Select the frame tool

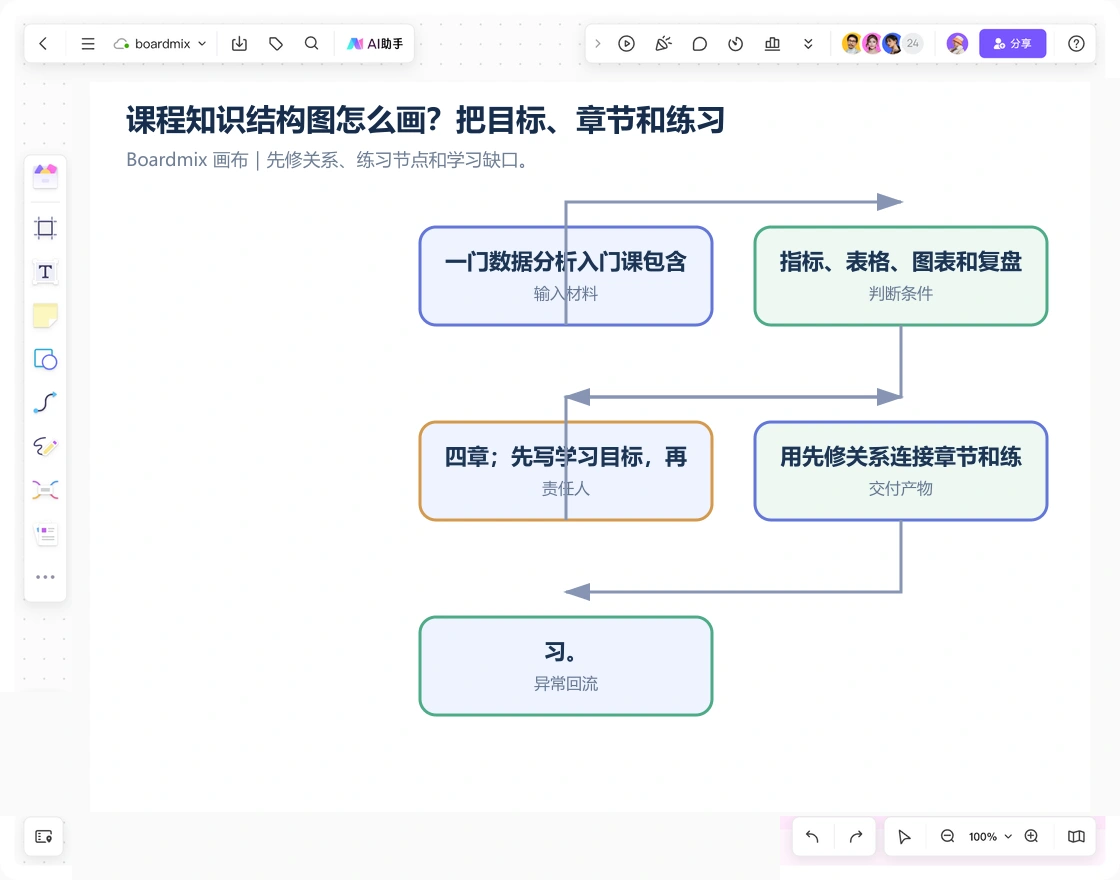(45, 228)
